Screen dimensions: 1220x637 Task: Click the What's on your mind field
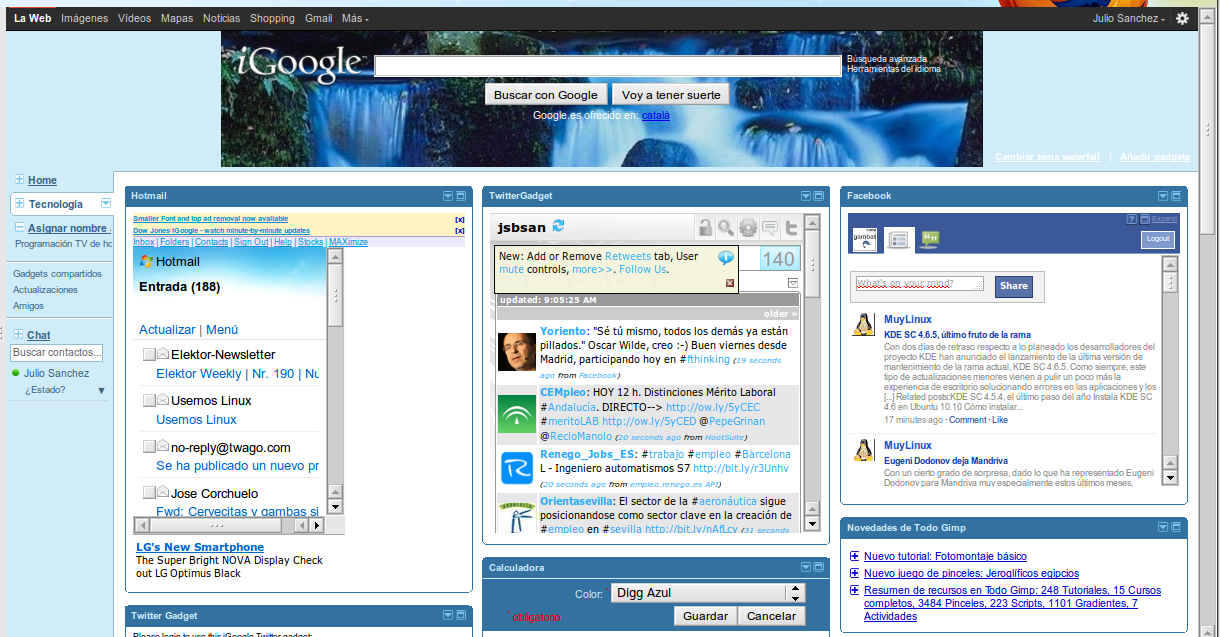coord(919,284)
